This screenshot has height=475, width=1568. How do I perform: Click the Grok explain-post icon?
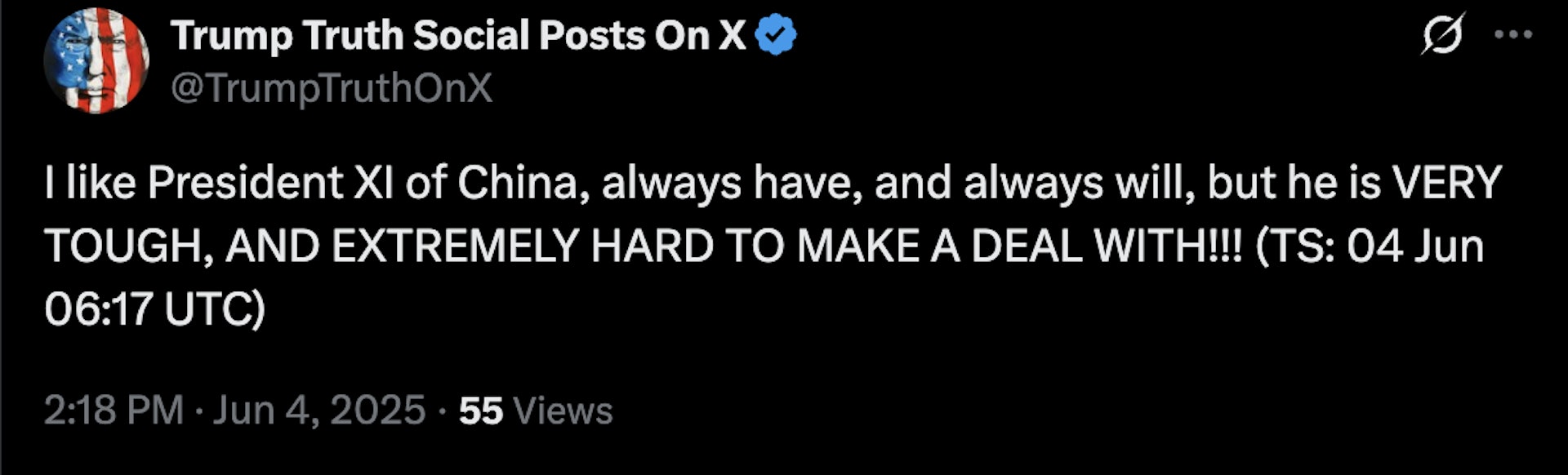(x=1443, y=34)
